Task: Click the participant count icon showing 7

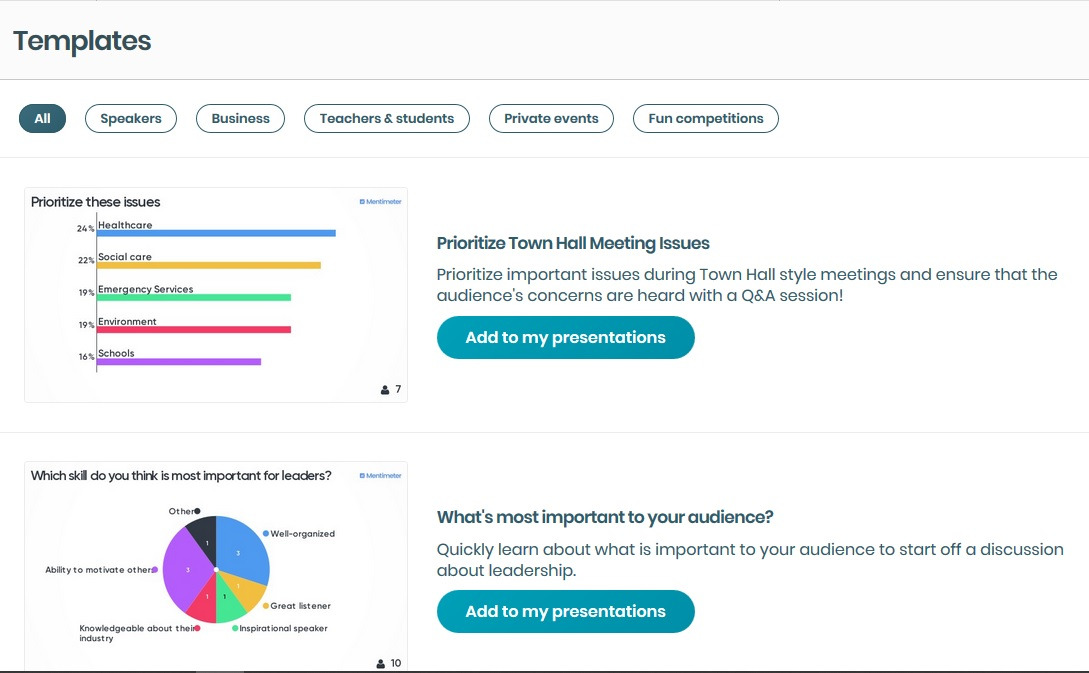Action: (x=386, y=390)
